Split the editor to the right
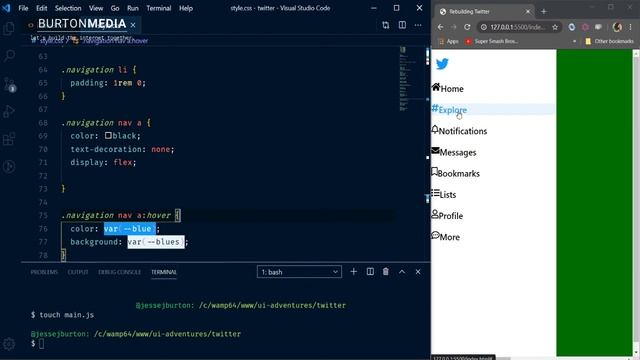This screenshot has width=640, height=360. coord(402,25)
